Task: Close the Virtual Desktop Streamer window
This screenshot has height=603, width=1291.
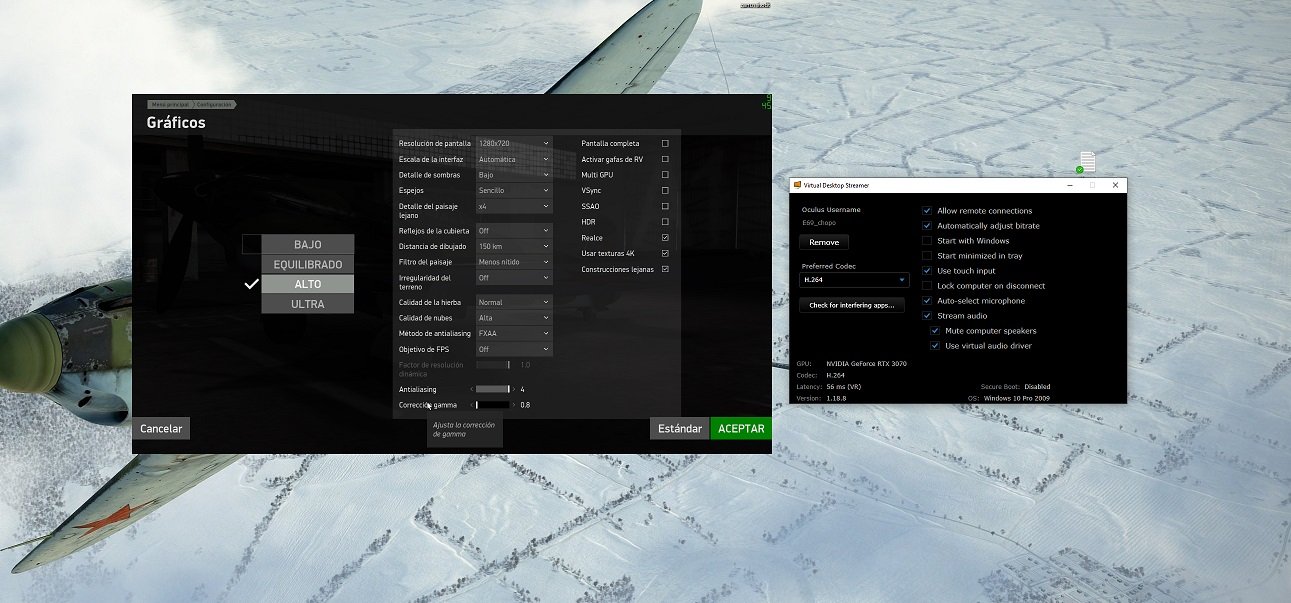Action: tap(1115, 185)
